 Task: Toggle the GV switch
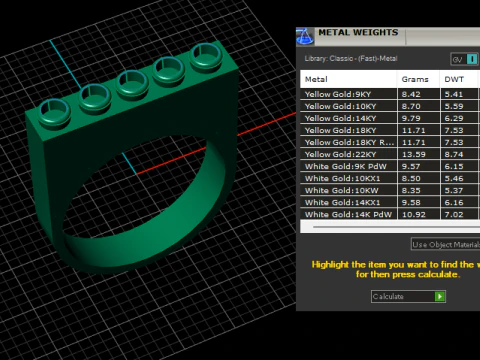pos(465,59)
